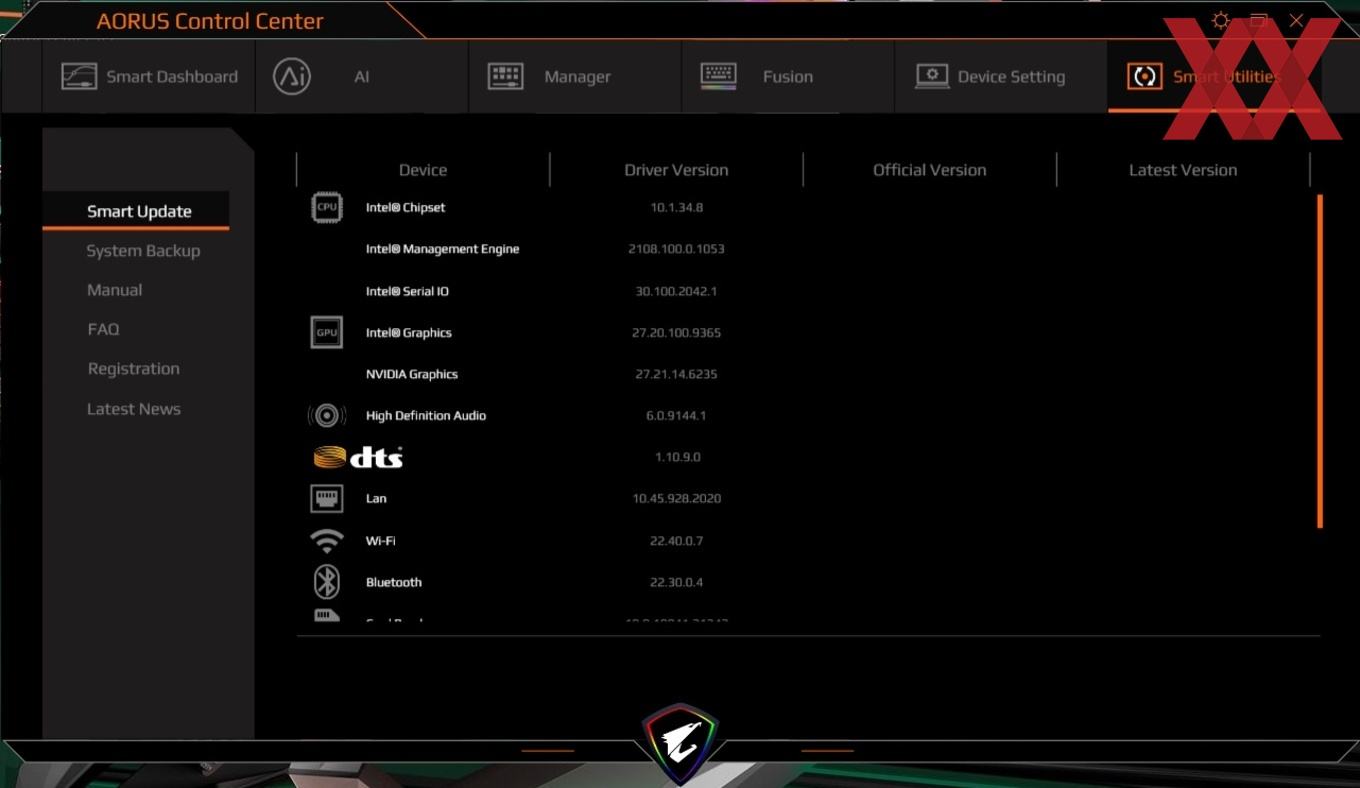Viewport: 1360px width, 788px height.
Task: Select the Lan device label
Action: [376, 498]
